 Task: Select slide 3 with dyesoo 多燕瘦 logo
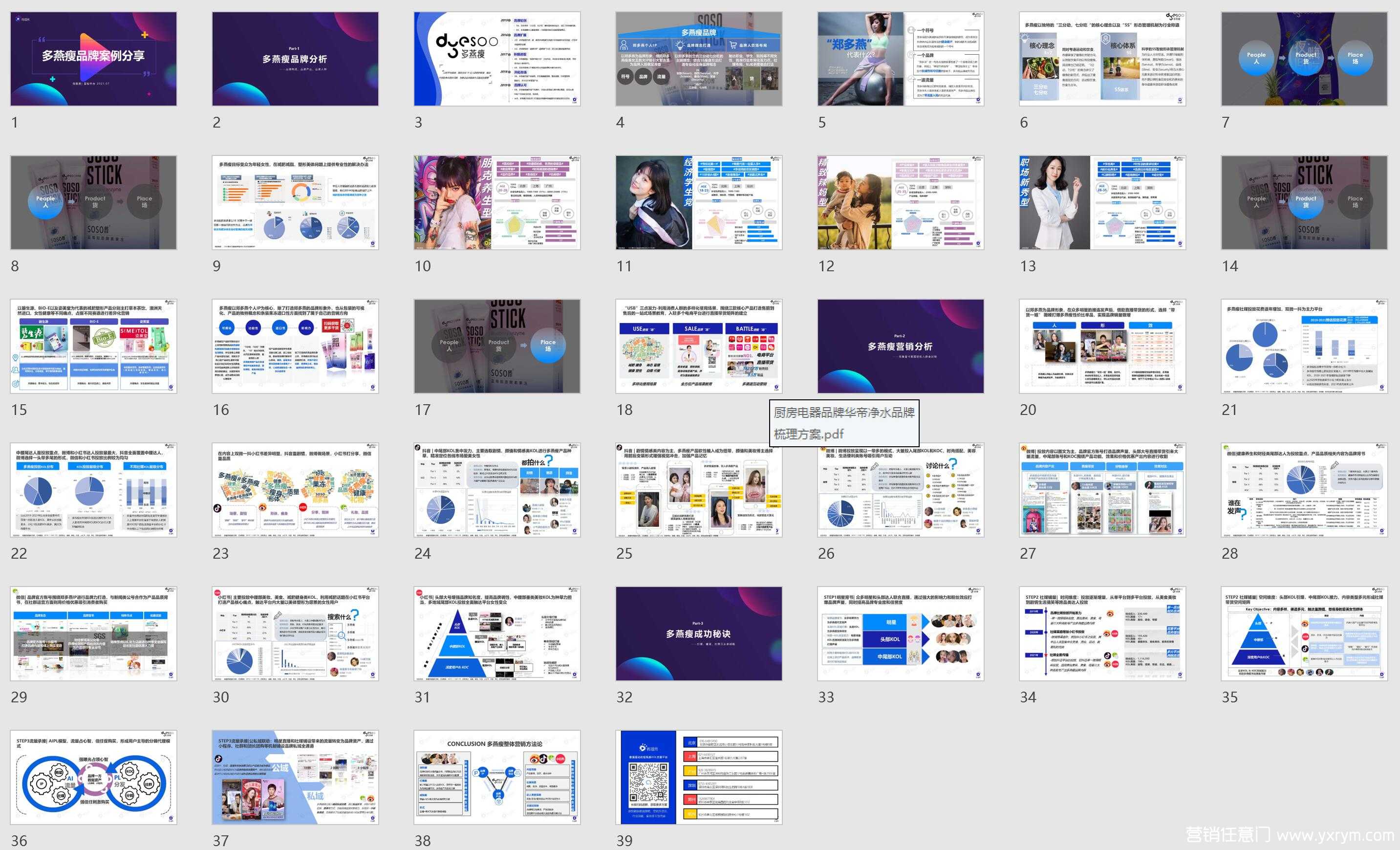(x=497, y=59)
